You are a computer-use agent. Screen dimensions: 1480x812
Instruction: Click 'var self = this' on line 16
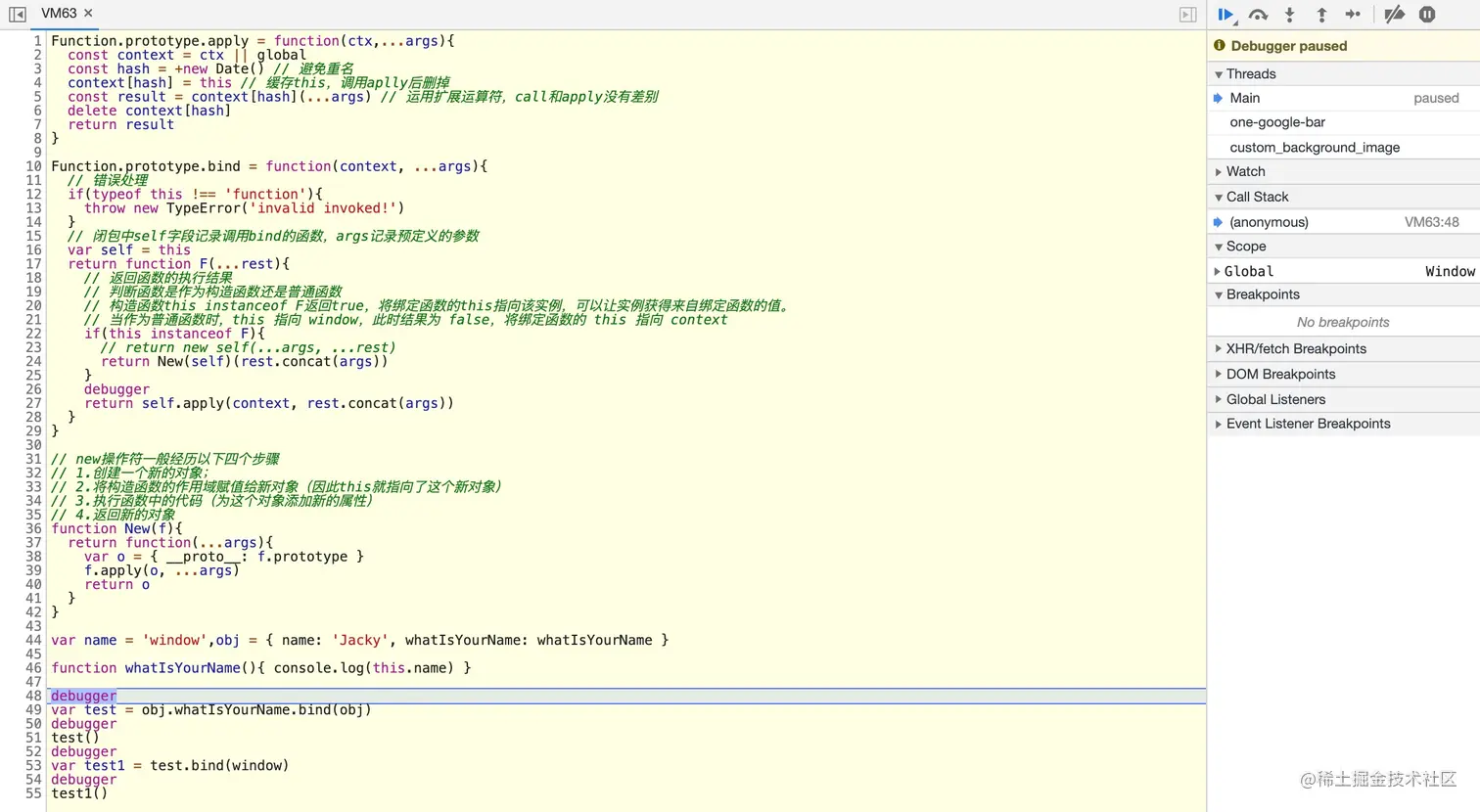(129, 250)
